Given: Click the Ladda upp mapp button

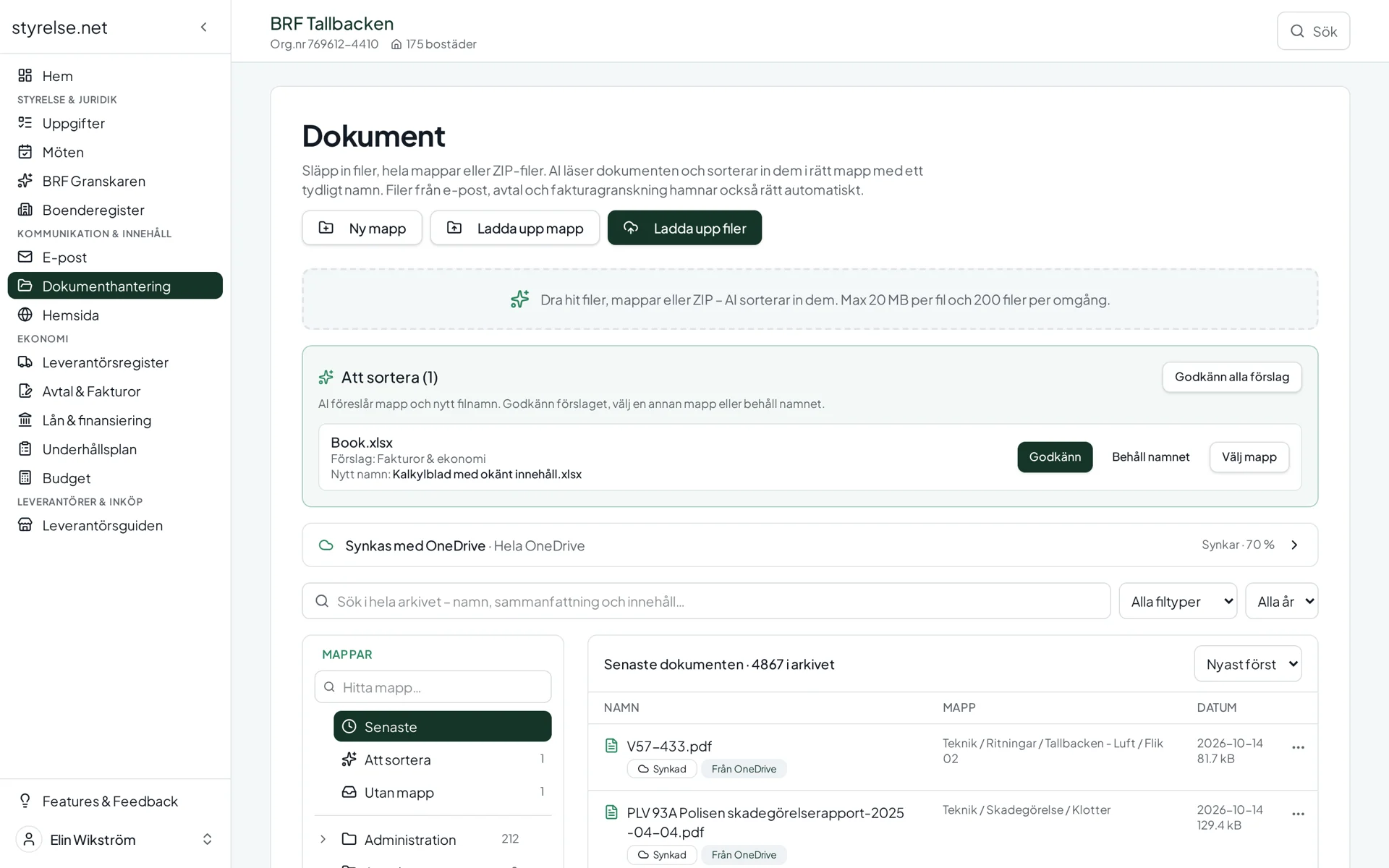Looking at the screenshot, I should (514, 228).
